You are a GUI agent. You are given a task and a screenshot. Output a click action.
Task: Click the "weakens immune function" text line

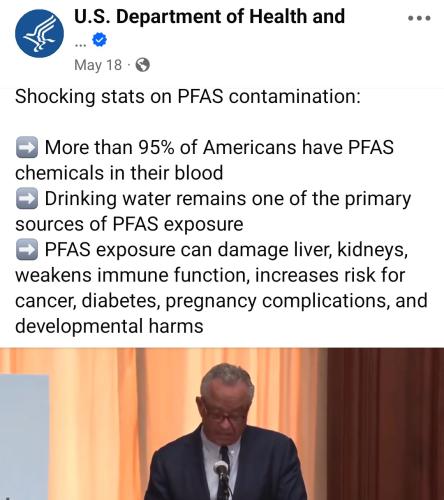tap(210, 275)
